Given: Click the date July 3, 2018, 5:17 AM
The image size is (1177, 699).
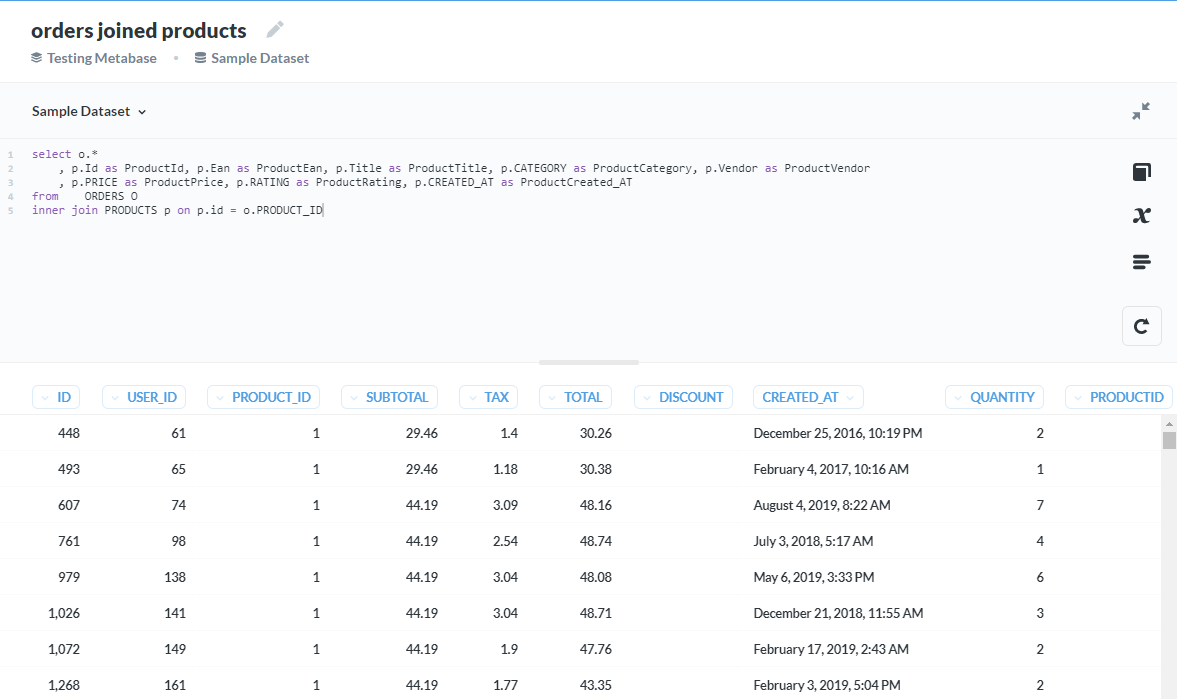Looking at the screenshot, I should (x=813, y=541).
